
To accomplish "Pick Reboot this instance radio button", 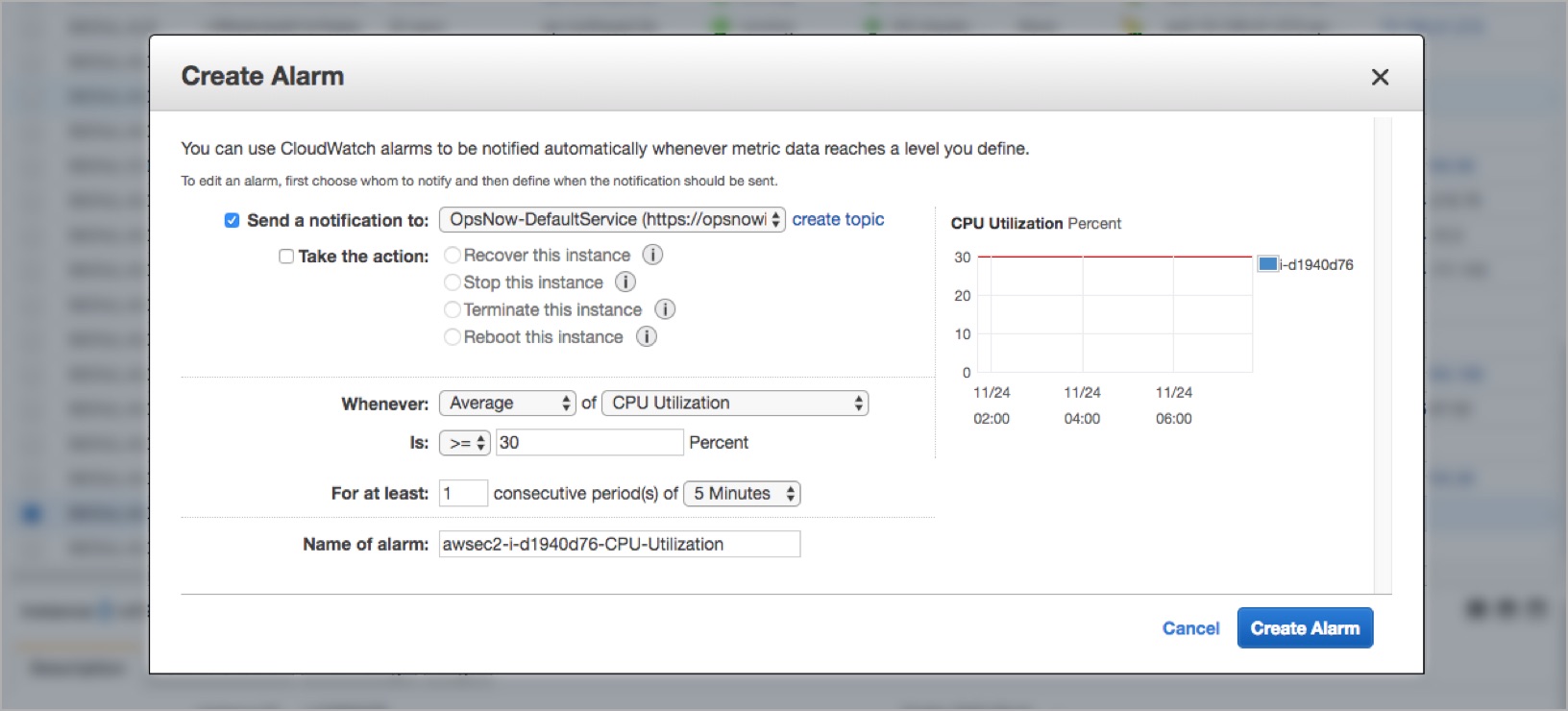I will pyautogui.click(x=452, y=337).
